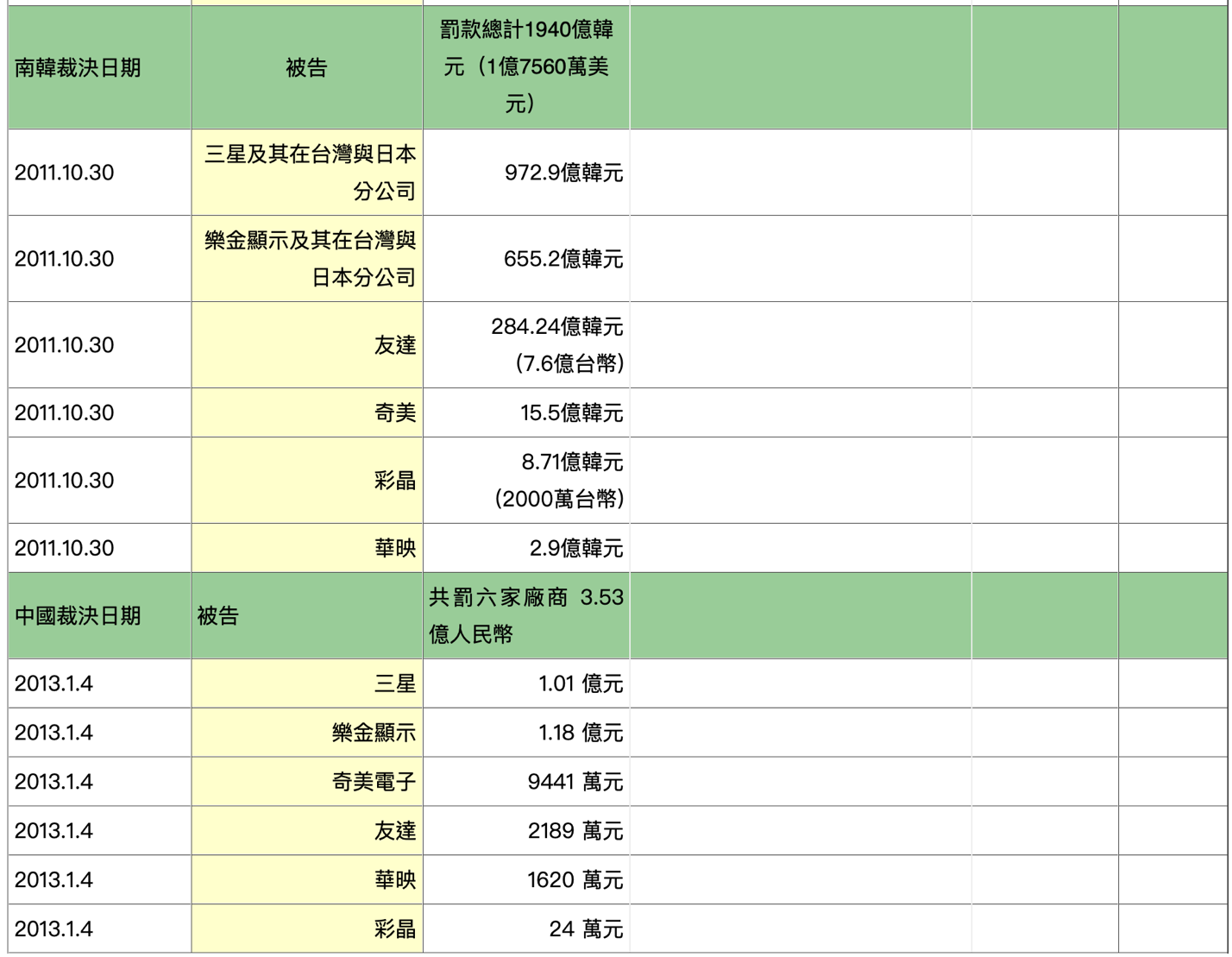This screenshot has height=957, width=1232.
Task: Select the 罰款總計1940億韓元 header cell
Action: 526,67
